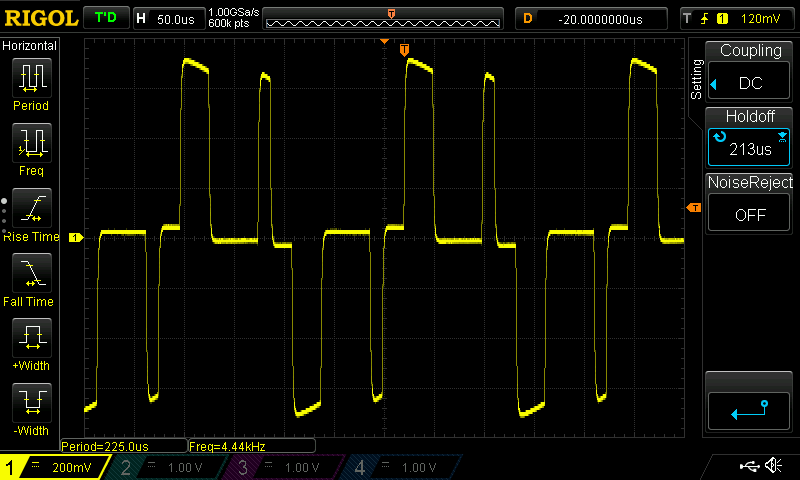Click the Horizontal menu header
Image resolution: width=800 pixels, height=480 pixels.
(30, 46)
